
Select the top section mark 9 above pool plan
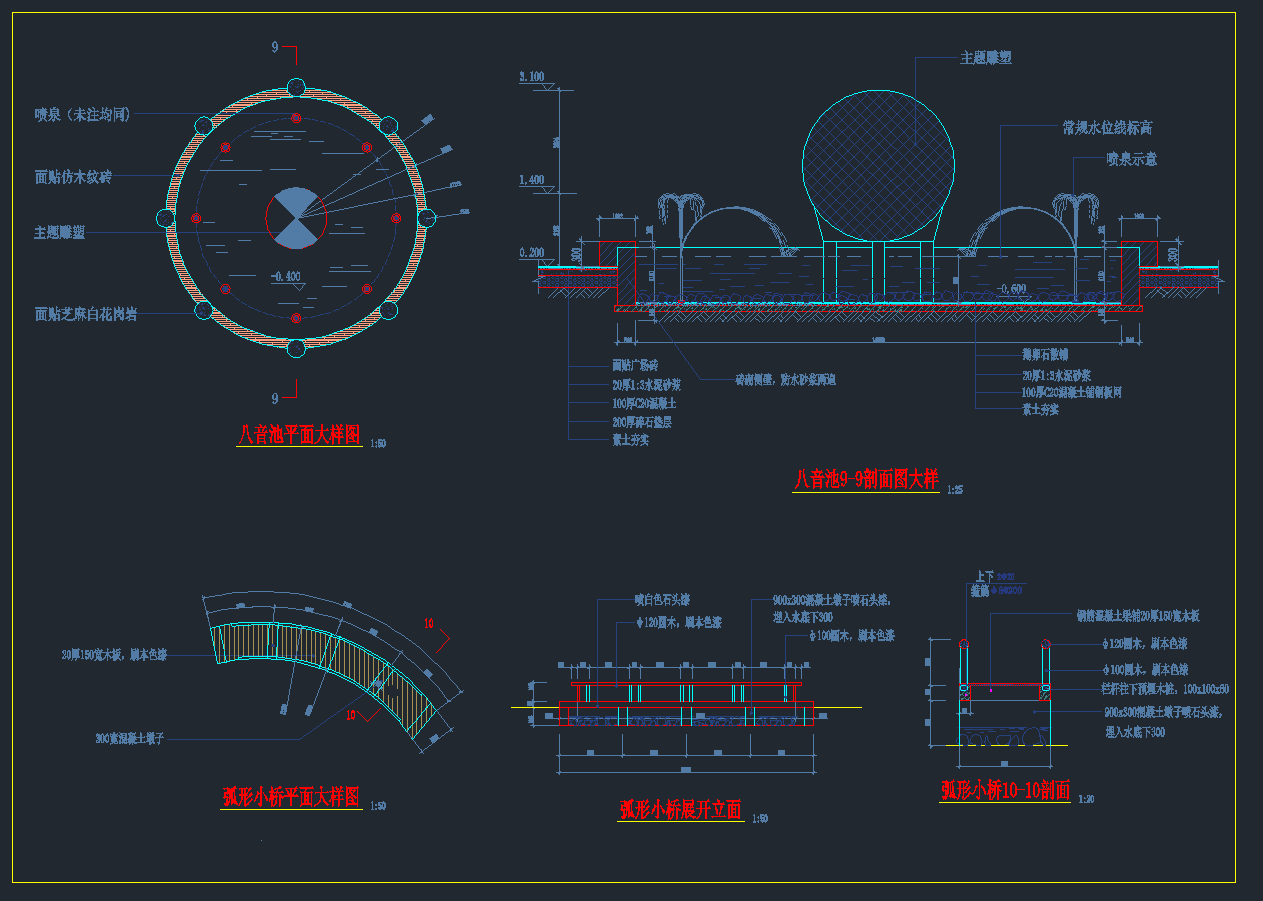275,48
